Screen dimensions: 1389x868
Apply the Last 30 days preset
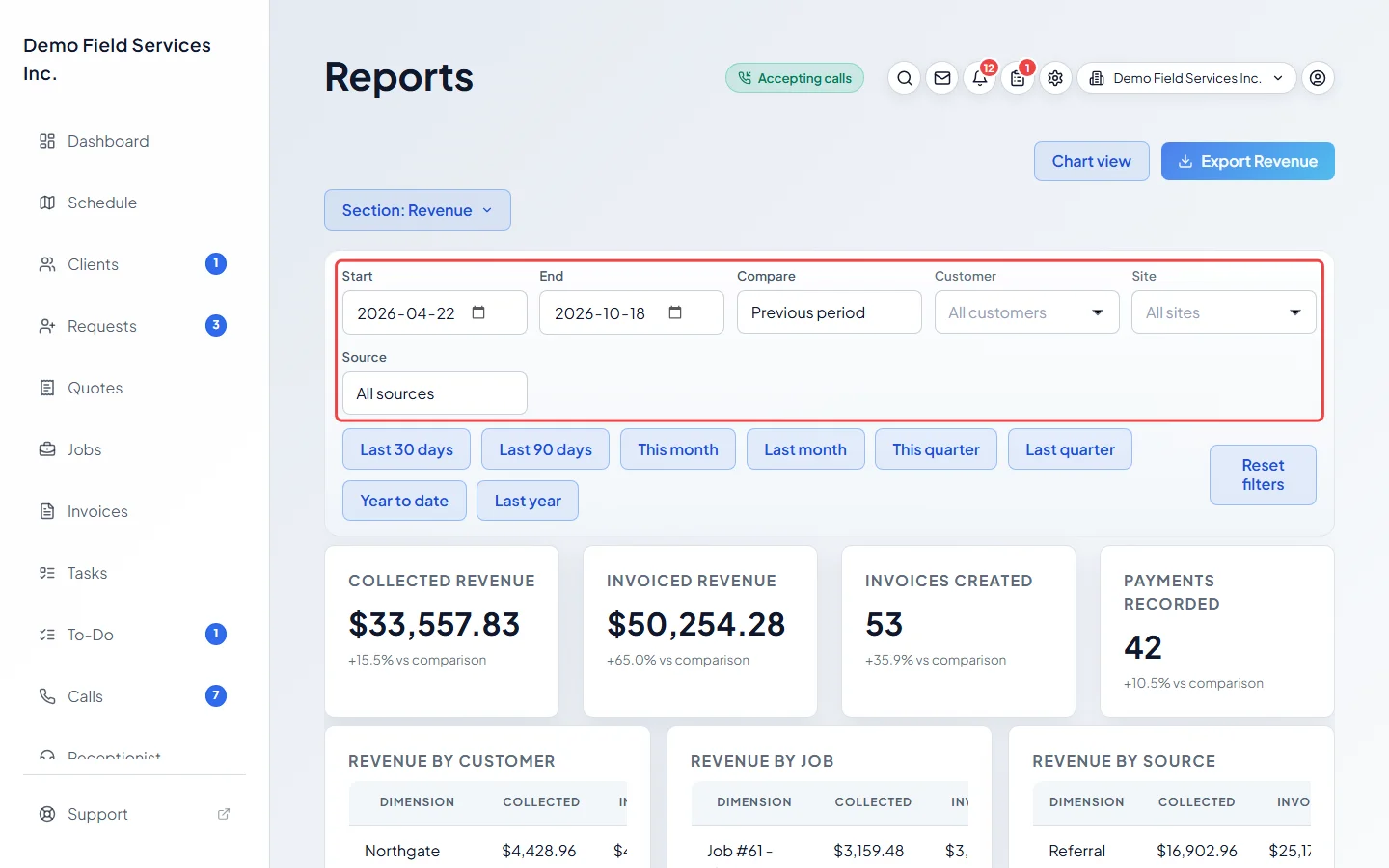[406, 449]
